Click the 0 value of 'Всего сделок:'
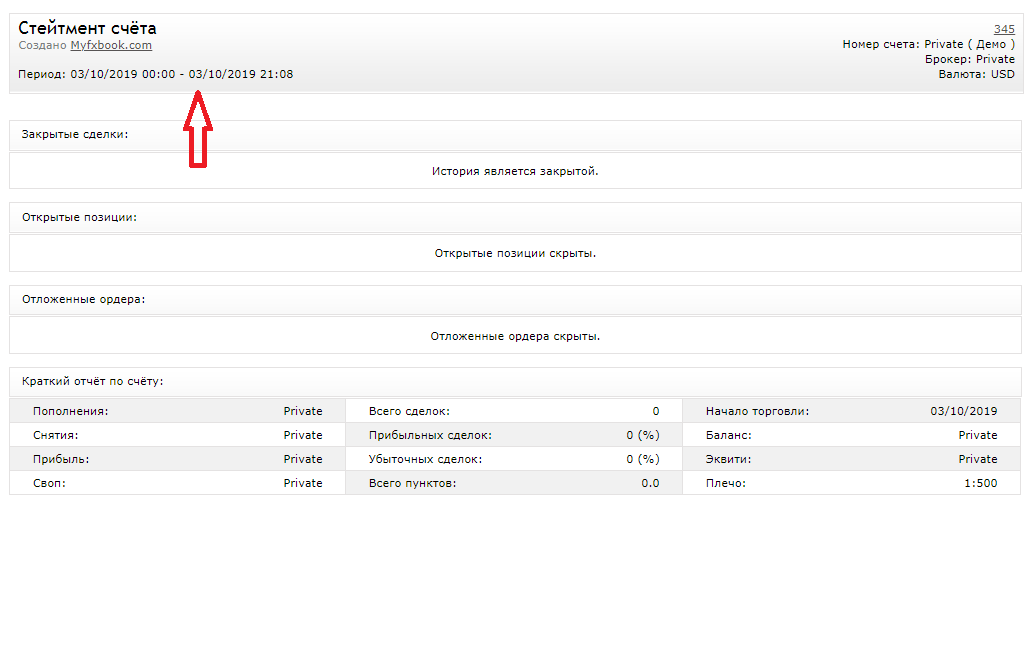1029x658 pixels. point(656,411)
